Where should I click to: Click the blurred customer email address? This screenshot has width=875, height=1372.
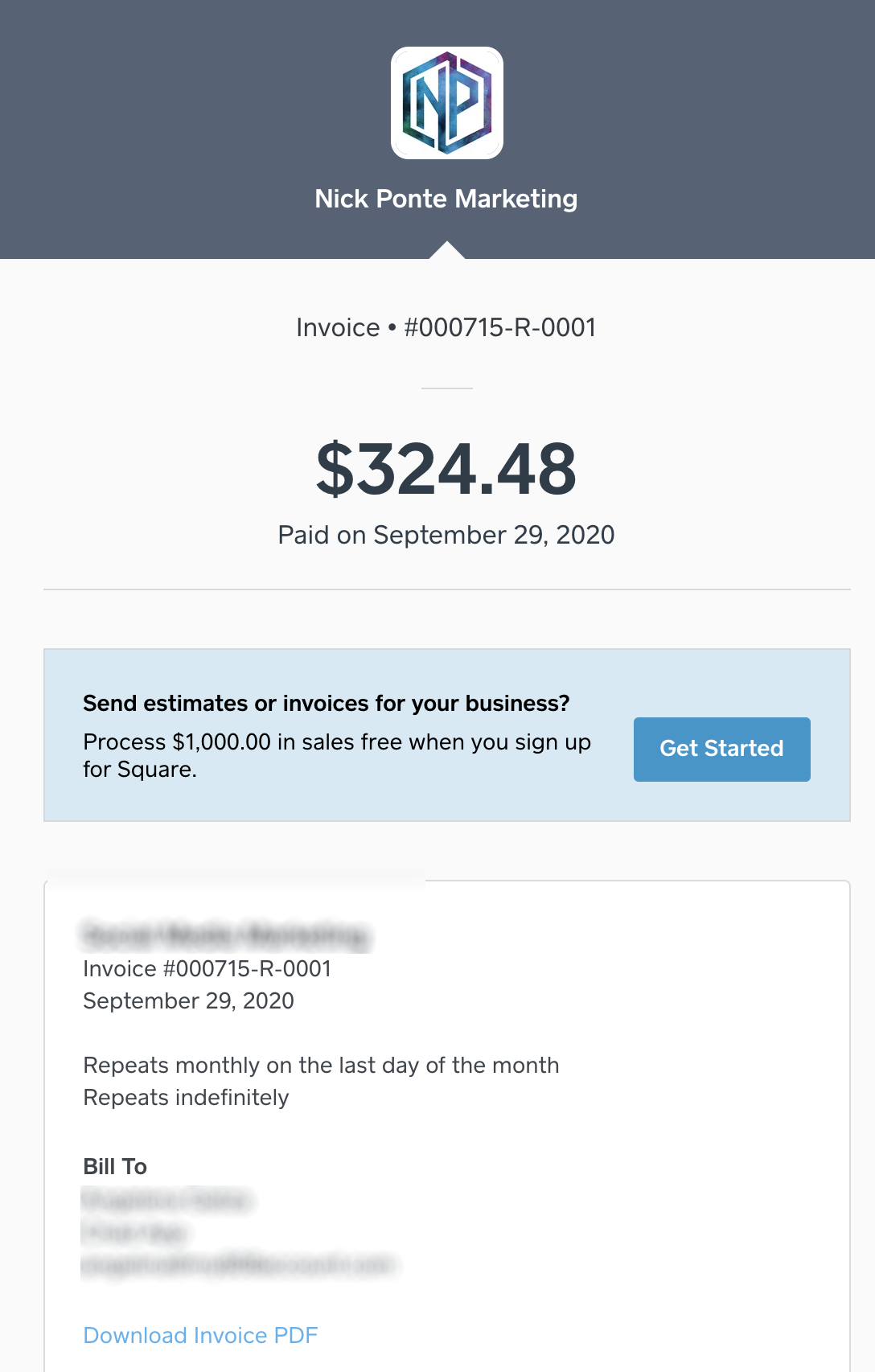(239, 1264)
